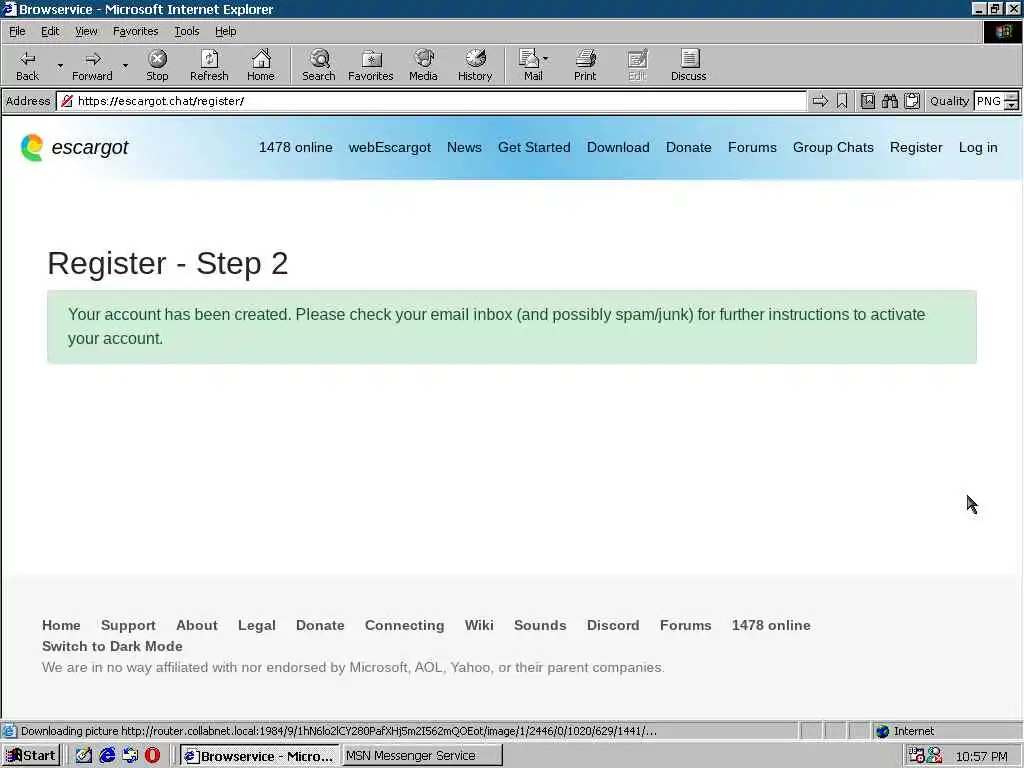Go back using the Back toolbar button
The width and height of the screenshot is (1024, 768).
click(27, 65)
